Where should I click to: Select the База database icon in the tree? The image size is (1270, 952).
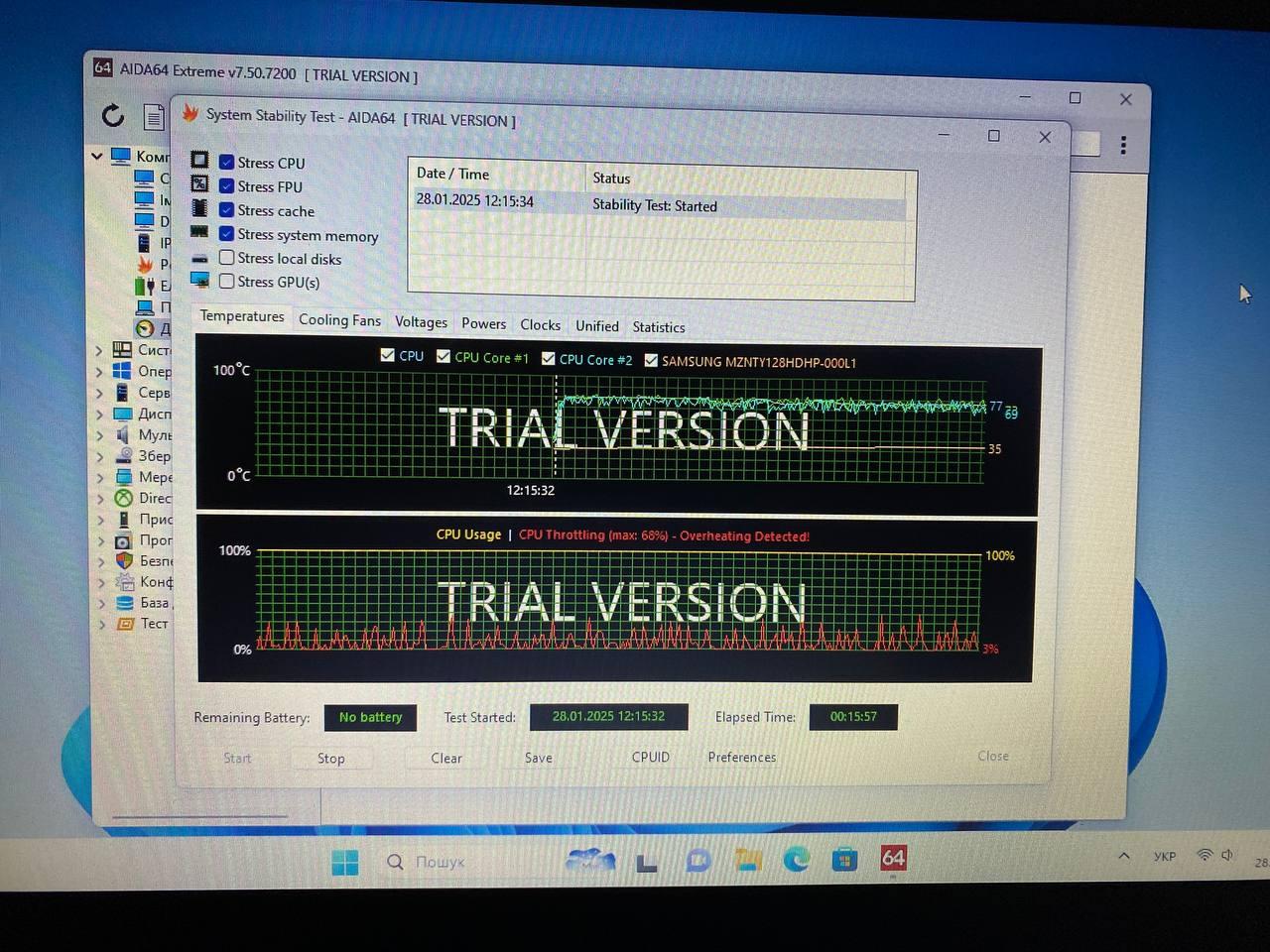125,602
